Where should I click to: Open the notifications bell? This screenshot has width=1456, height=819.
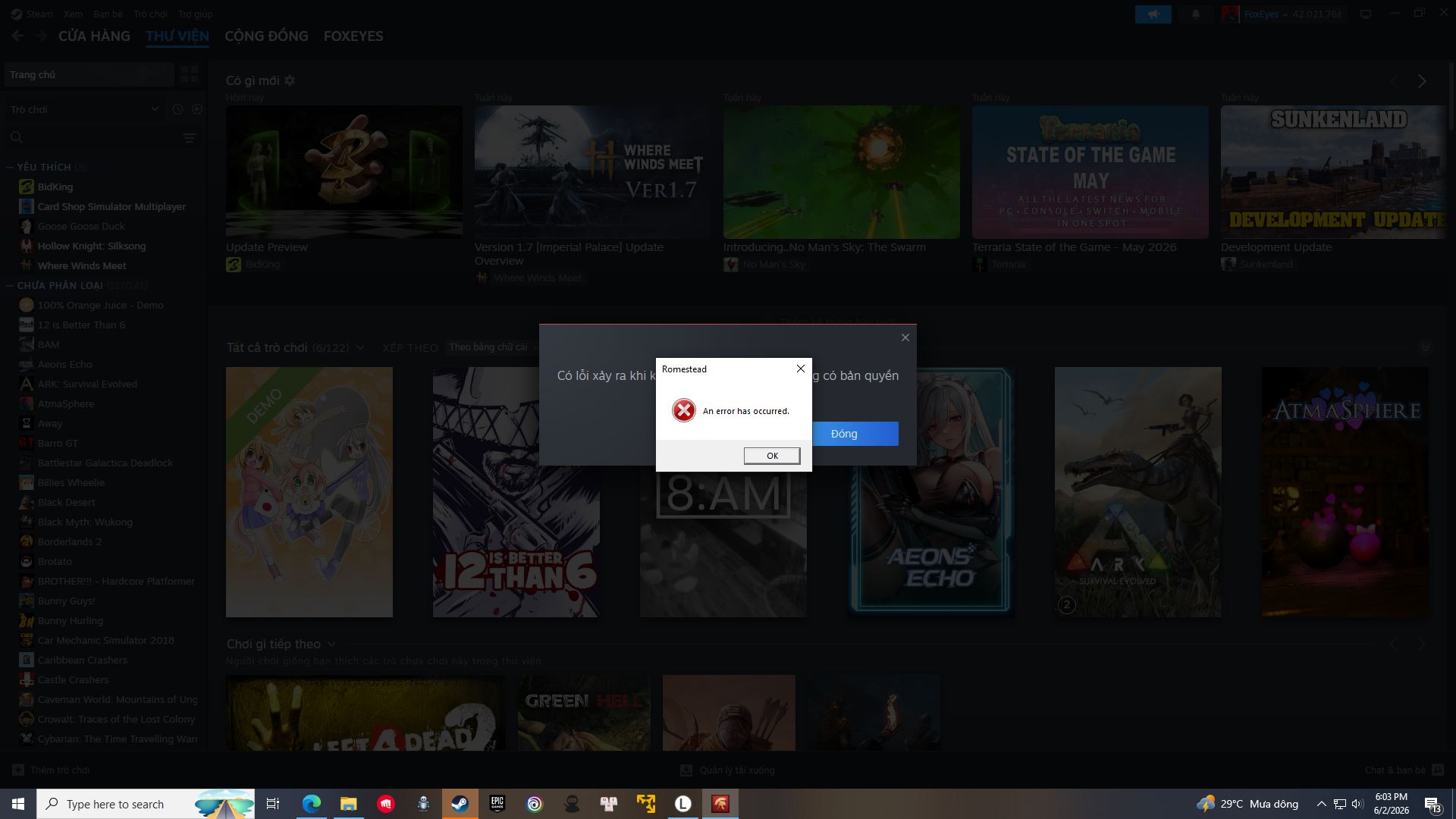[x=1195, y=14]
